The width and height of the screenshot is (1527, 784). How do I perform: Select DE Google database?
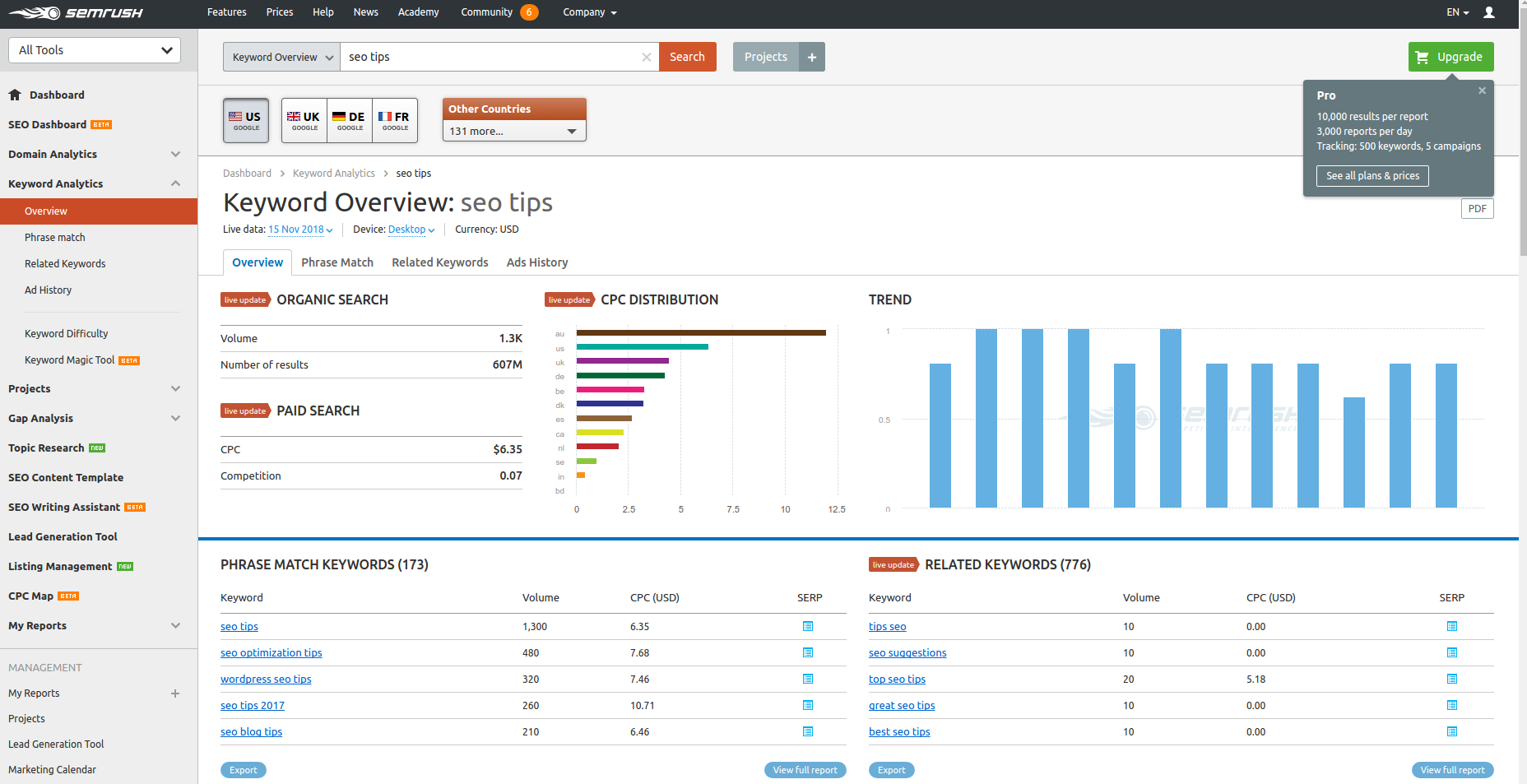click(350, 120)
